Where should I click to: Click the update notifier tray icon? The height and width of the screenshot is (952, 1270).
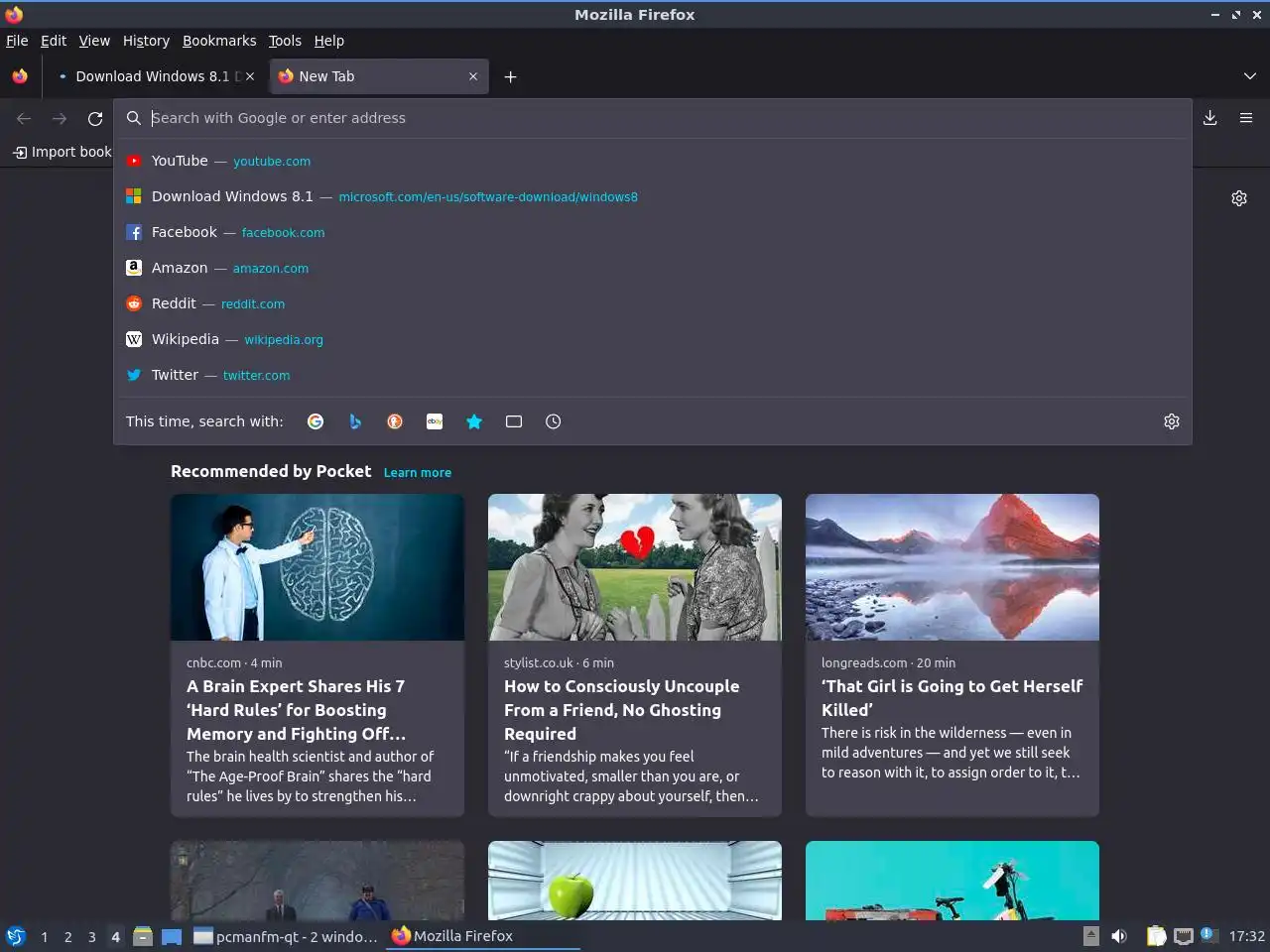click(1207, 934)
